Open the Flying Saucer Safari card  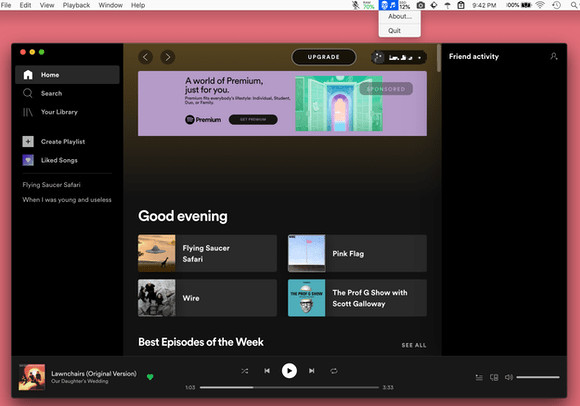tap(208, 253)
